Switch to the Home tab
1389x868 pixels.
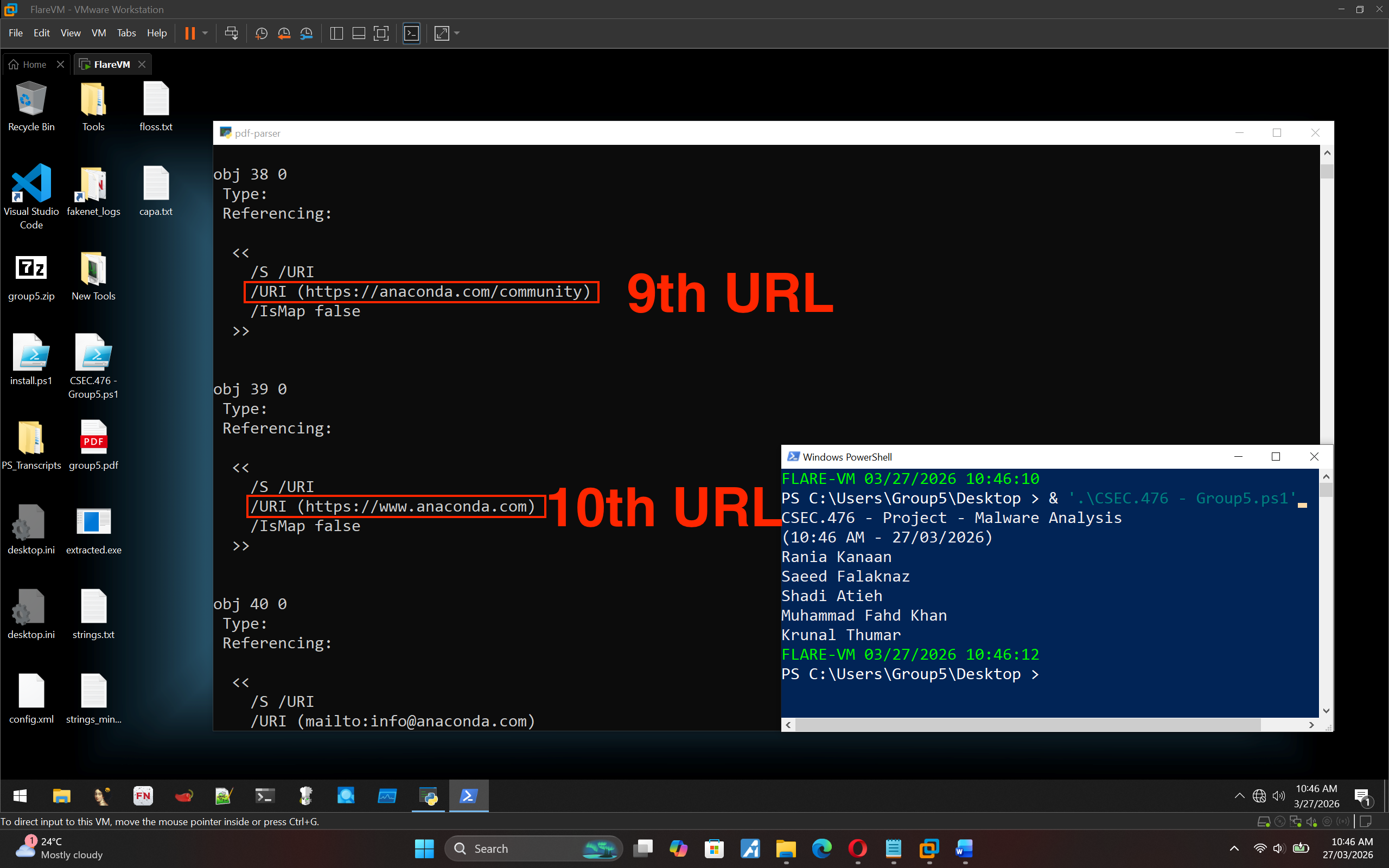click(x=34, y=65)
